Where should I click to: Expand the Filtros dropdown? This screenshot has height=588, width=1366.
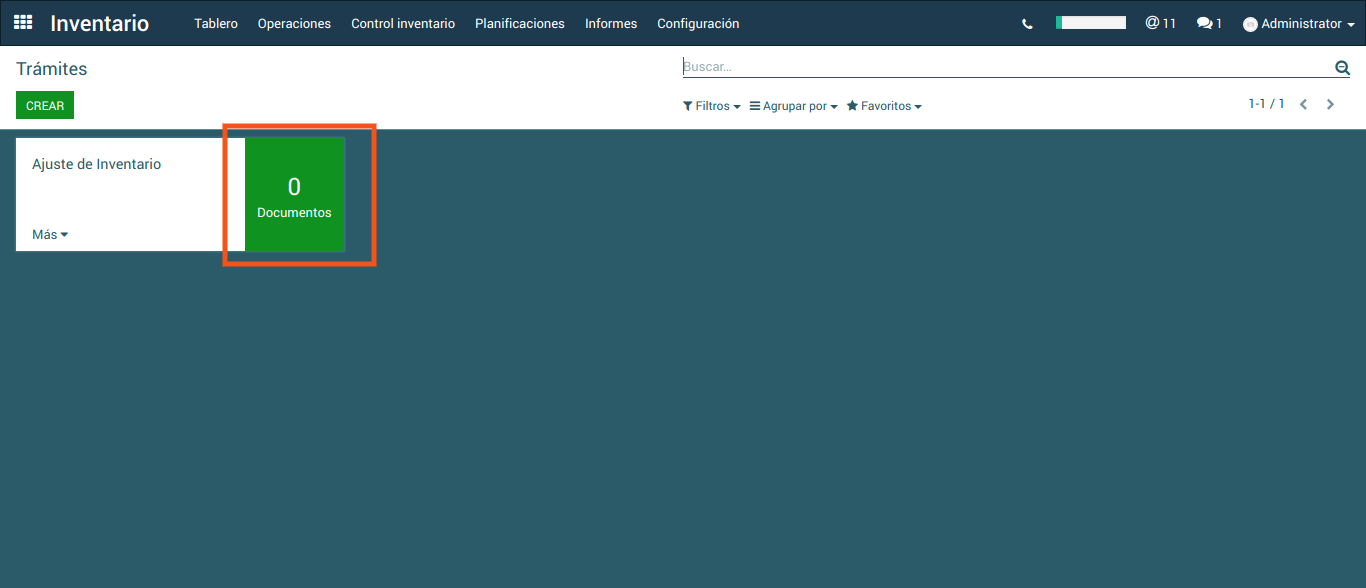coord(711,106)
